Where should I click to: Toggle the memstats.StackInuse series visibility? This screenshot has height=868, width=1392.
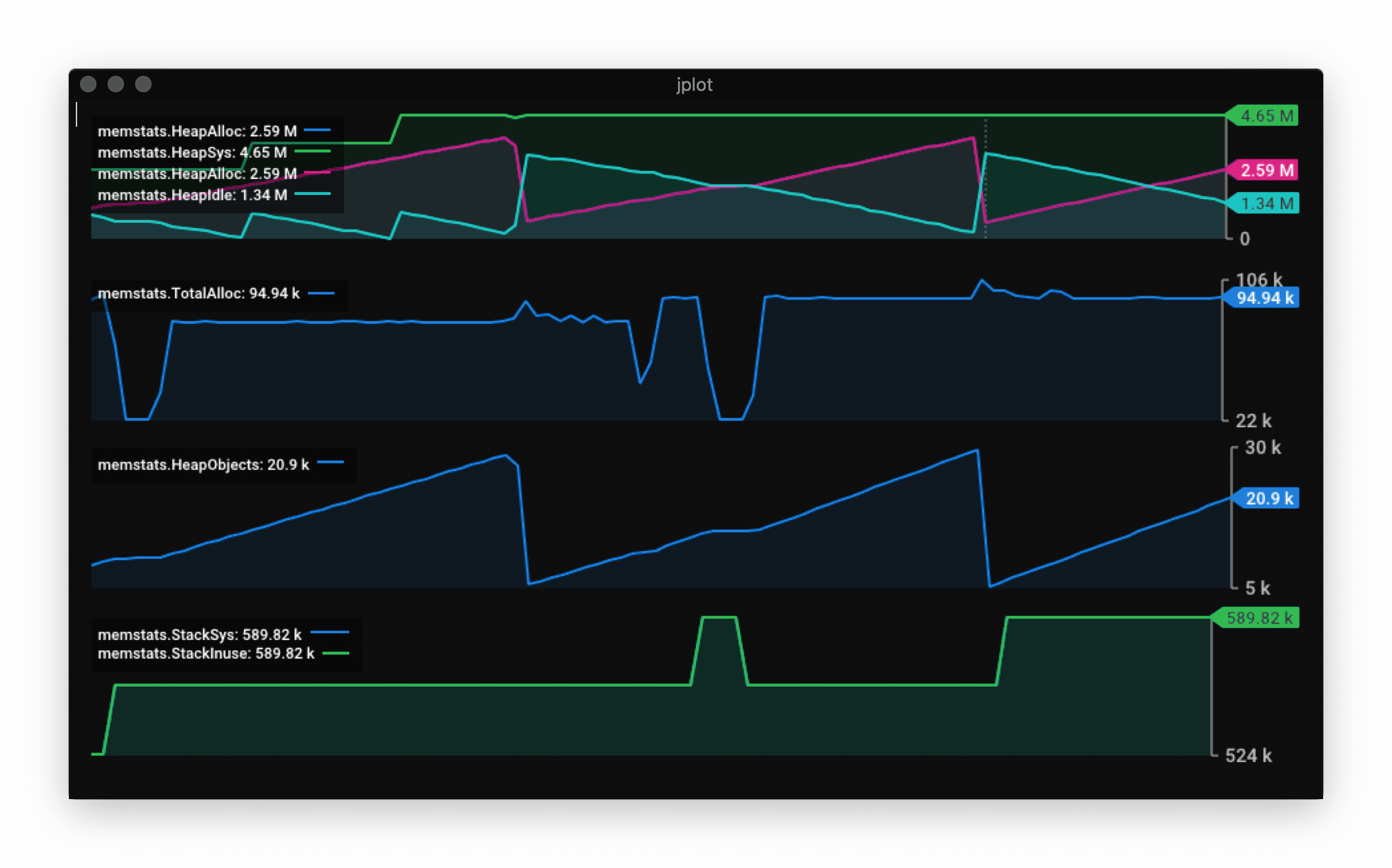coord(205,654)
